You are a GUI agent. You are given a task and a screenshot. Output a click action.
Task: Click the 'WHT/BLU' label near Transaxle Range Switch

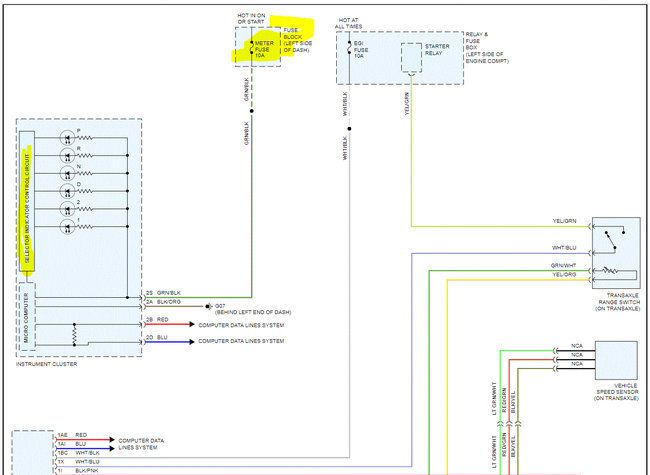click(x=564, y=247)
